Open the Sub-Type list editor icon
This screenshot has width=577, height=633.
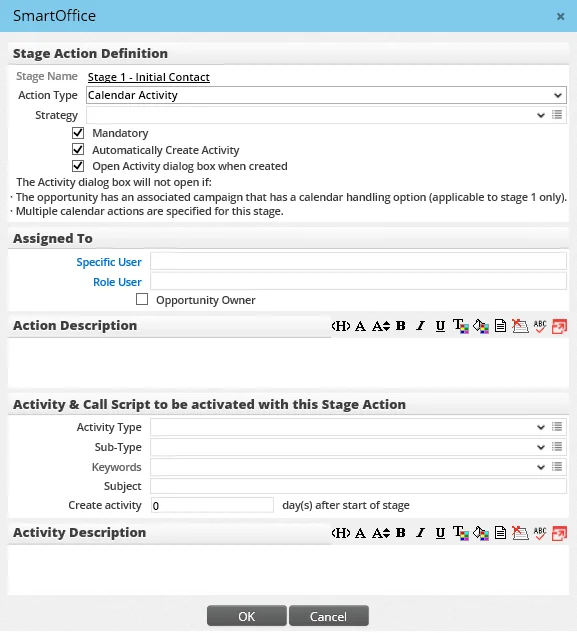pyautogui.click(x=557, y=446)
